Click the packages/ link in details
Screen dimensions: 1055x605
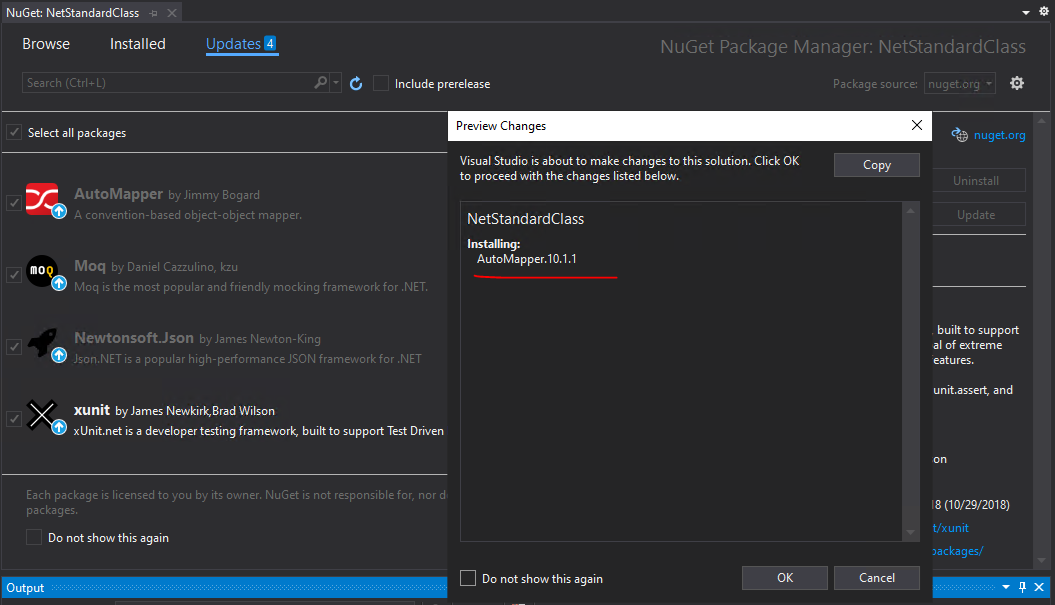pos(958,550)
